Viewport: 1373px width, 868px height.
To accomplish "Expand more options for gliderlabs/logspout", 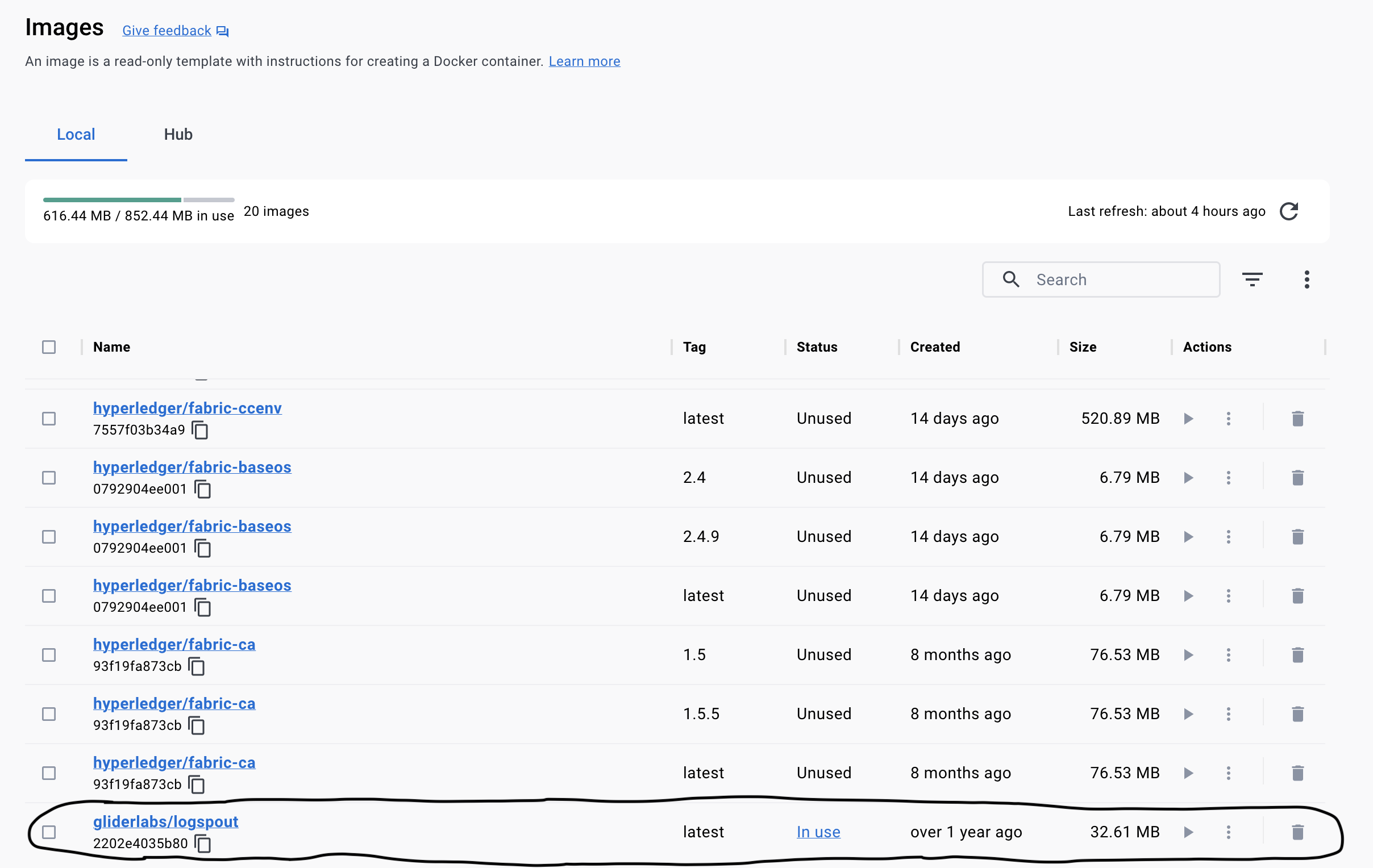I will [1228, 832].
